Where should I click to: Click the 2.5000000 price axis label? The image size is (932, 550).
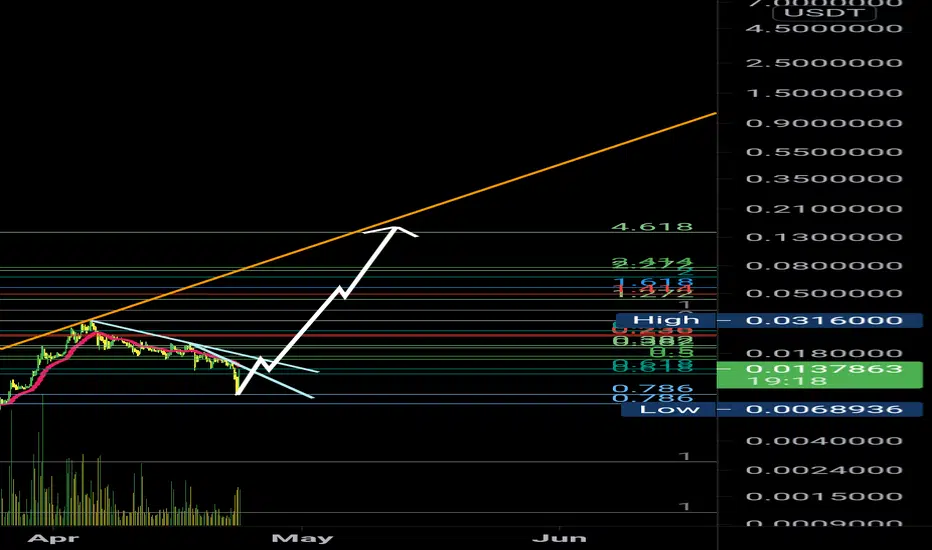tap(824, 63)
